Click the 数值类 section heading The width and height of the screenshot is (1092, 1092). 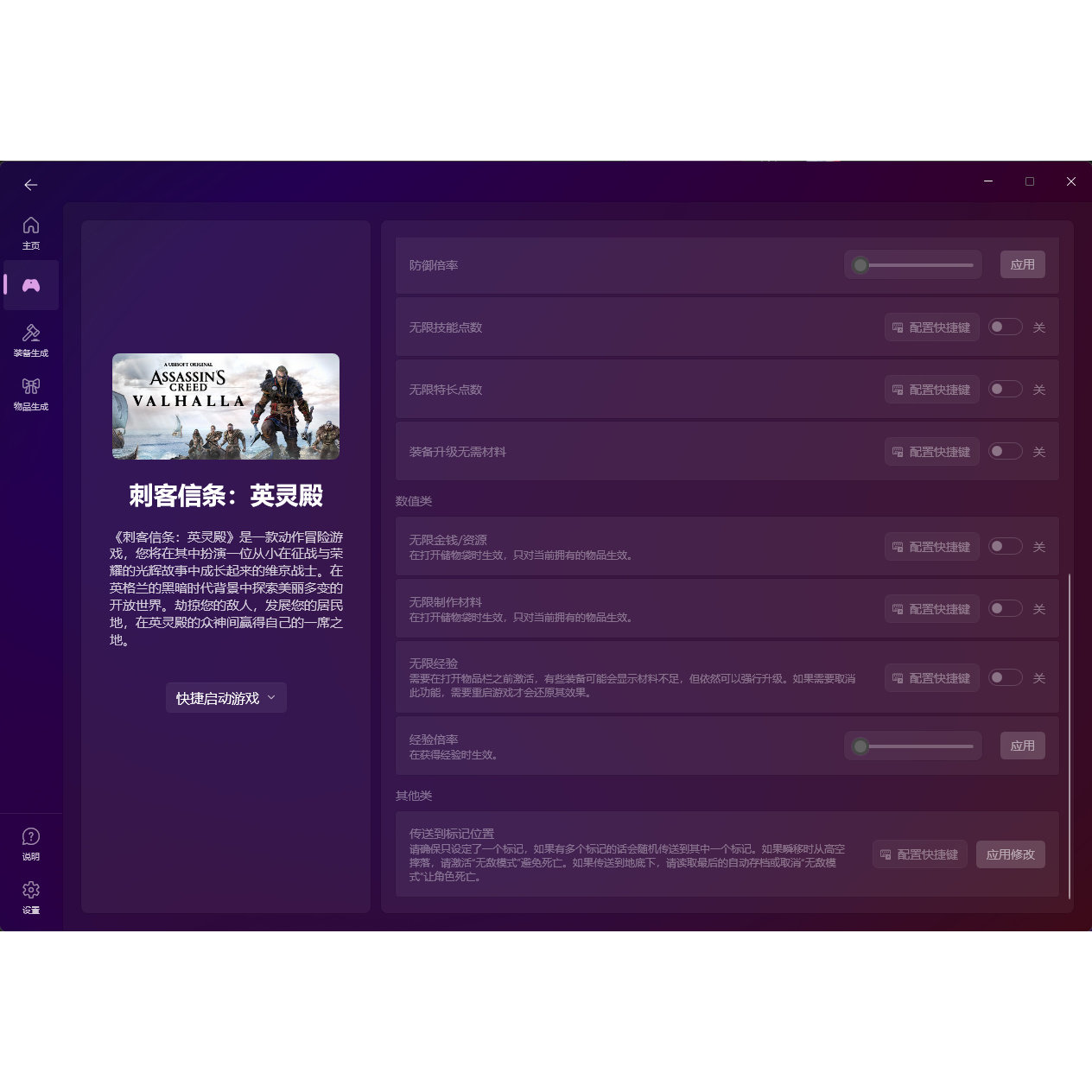tap(414, 501)
